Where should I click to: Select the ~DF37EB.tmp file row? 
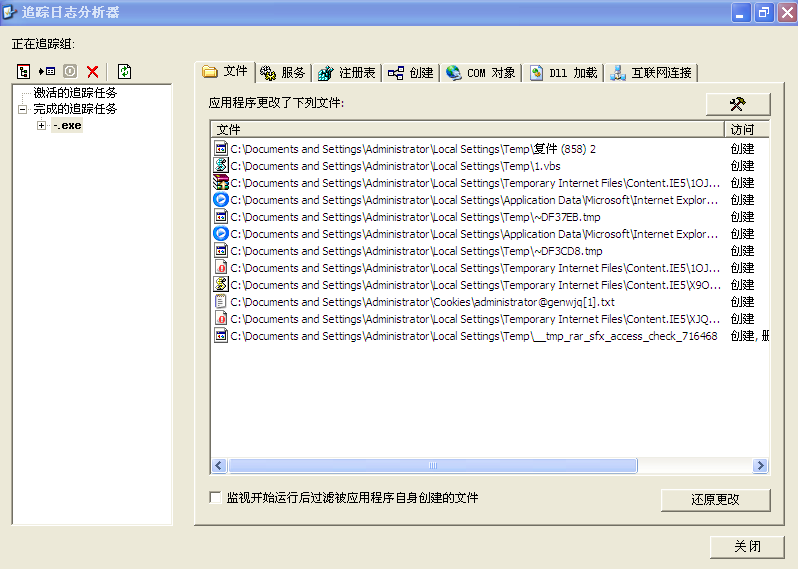click(490, 217)
